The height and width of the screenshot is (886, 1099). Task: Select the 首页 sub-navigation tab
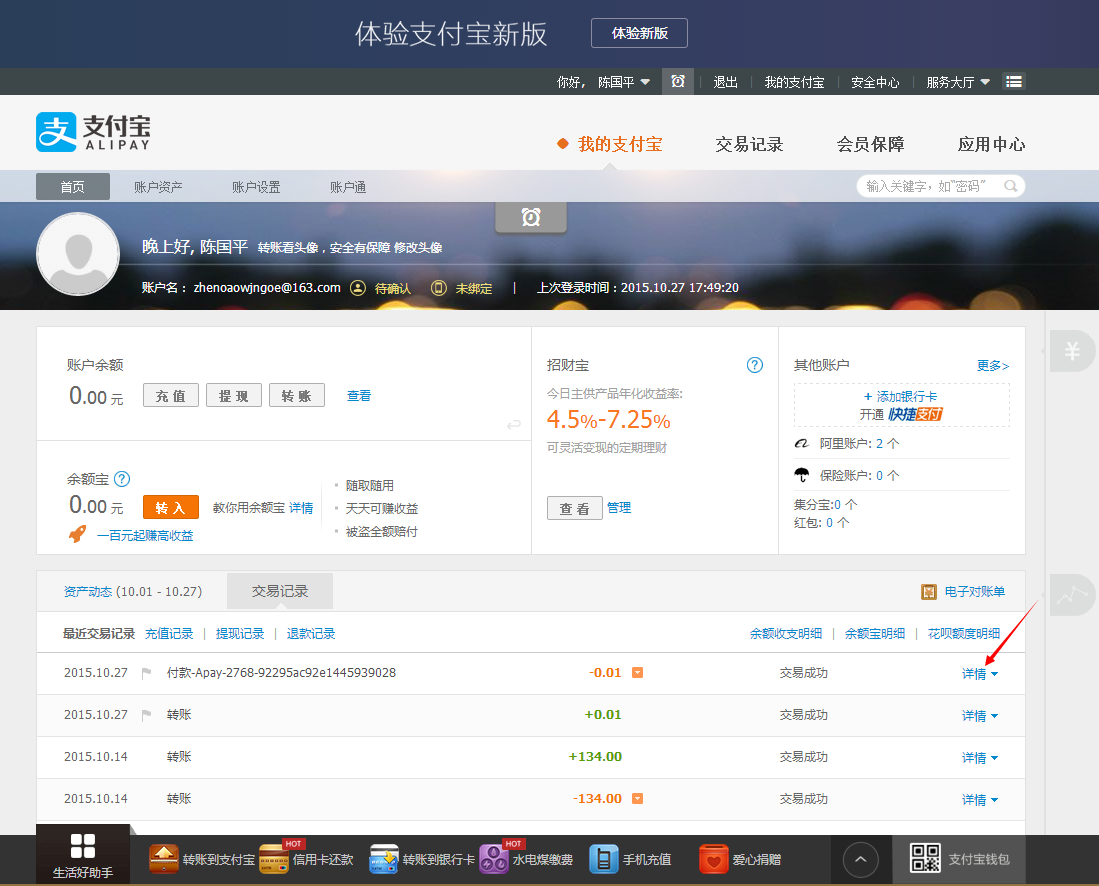[x=73, y=186]
